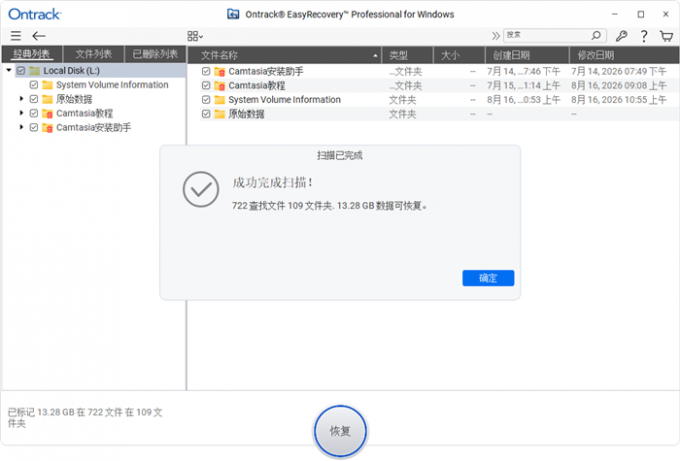Go back with the arrow icon
Image resolution: width=680 pixels, height=461 pixels.
pyautogui.click(x=39, y=36)
